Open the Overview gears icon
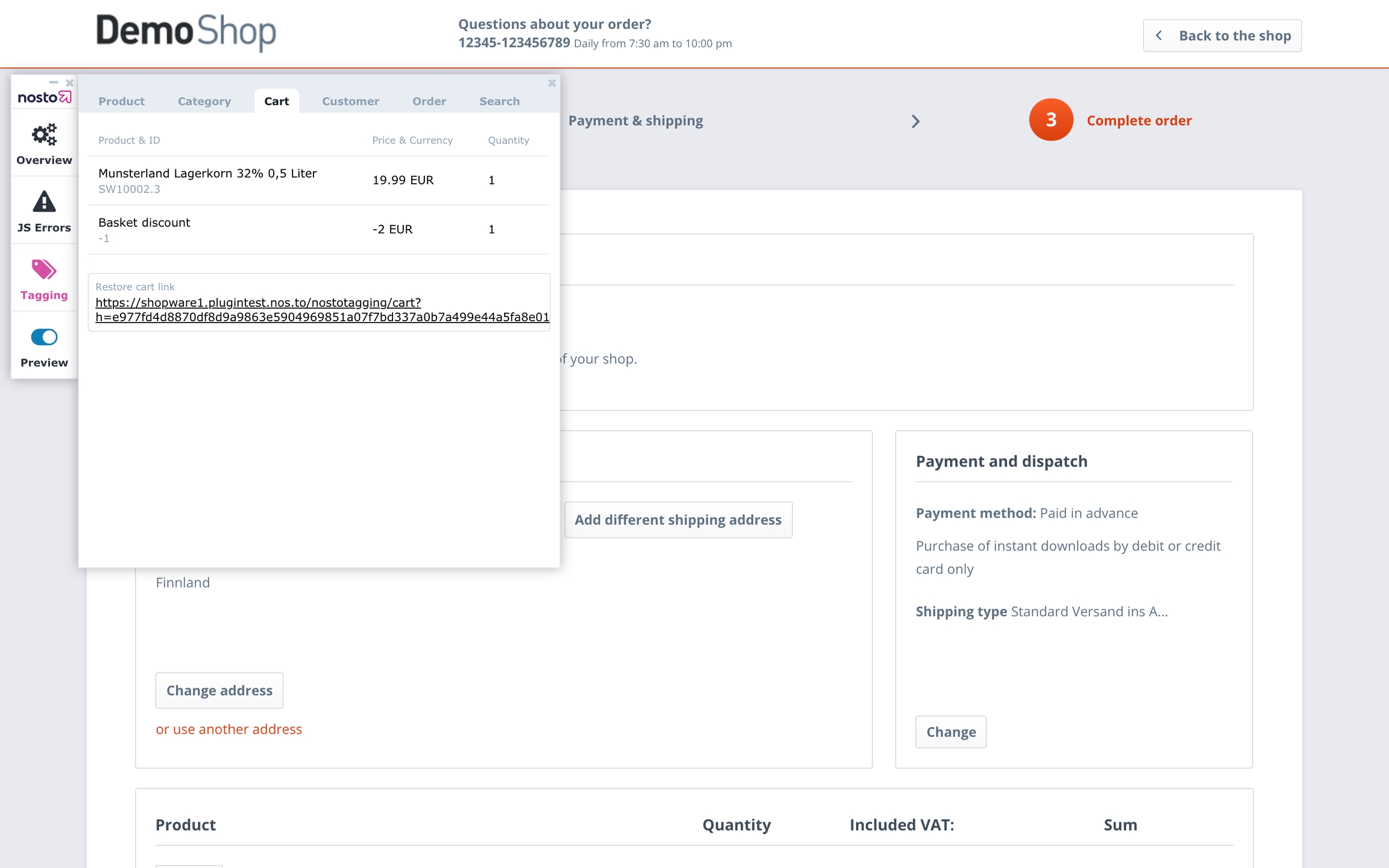The width and height of the screenshot is (1389, 868). coord(44,134)
